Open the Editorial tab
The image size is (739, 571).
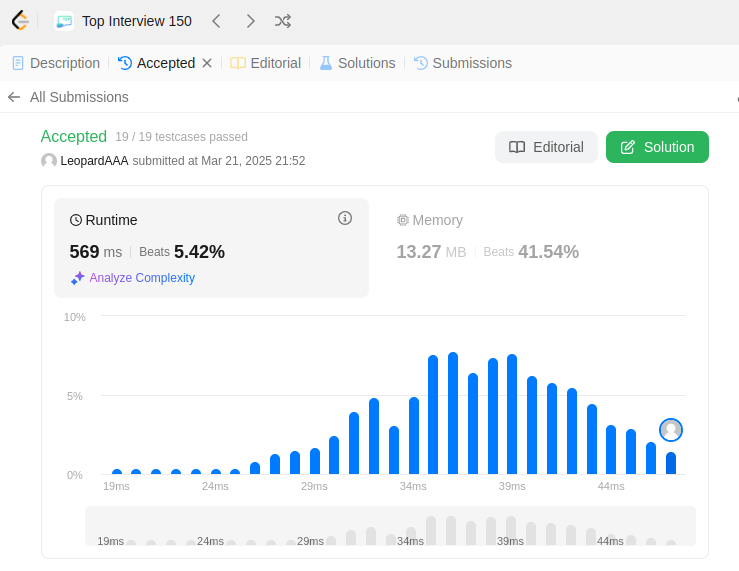coord(266,63)
